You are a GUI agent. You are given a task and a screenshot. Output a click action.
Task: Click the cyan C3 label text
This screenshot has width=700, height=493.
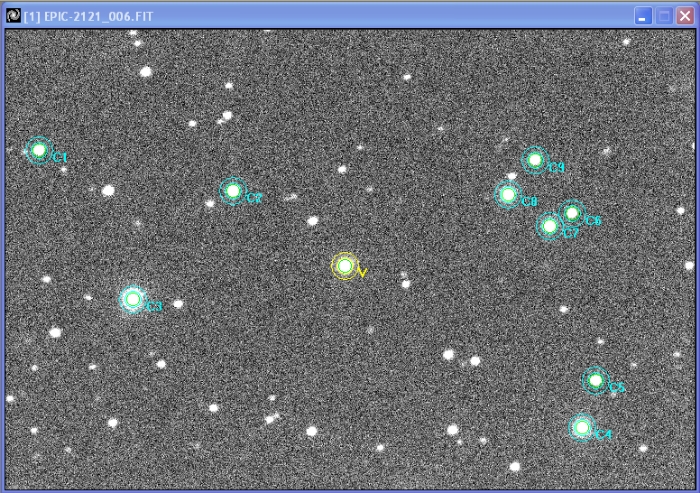pyautogui.click(x=153, y=306)
